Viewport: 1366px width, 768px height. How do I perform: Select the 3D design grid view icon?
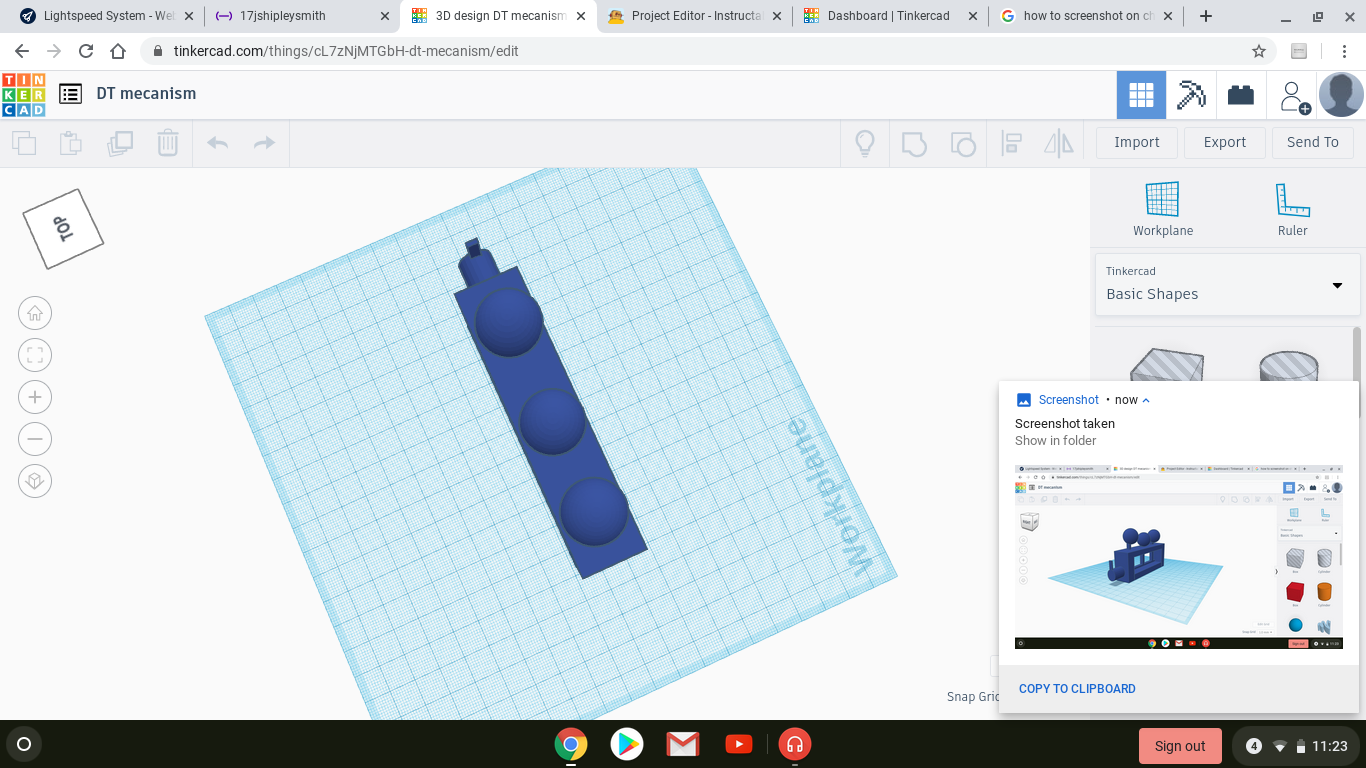pyautogui.click(x=1141, y=95)
